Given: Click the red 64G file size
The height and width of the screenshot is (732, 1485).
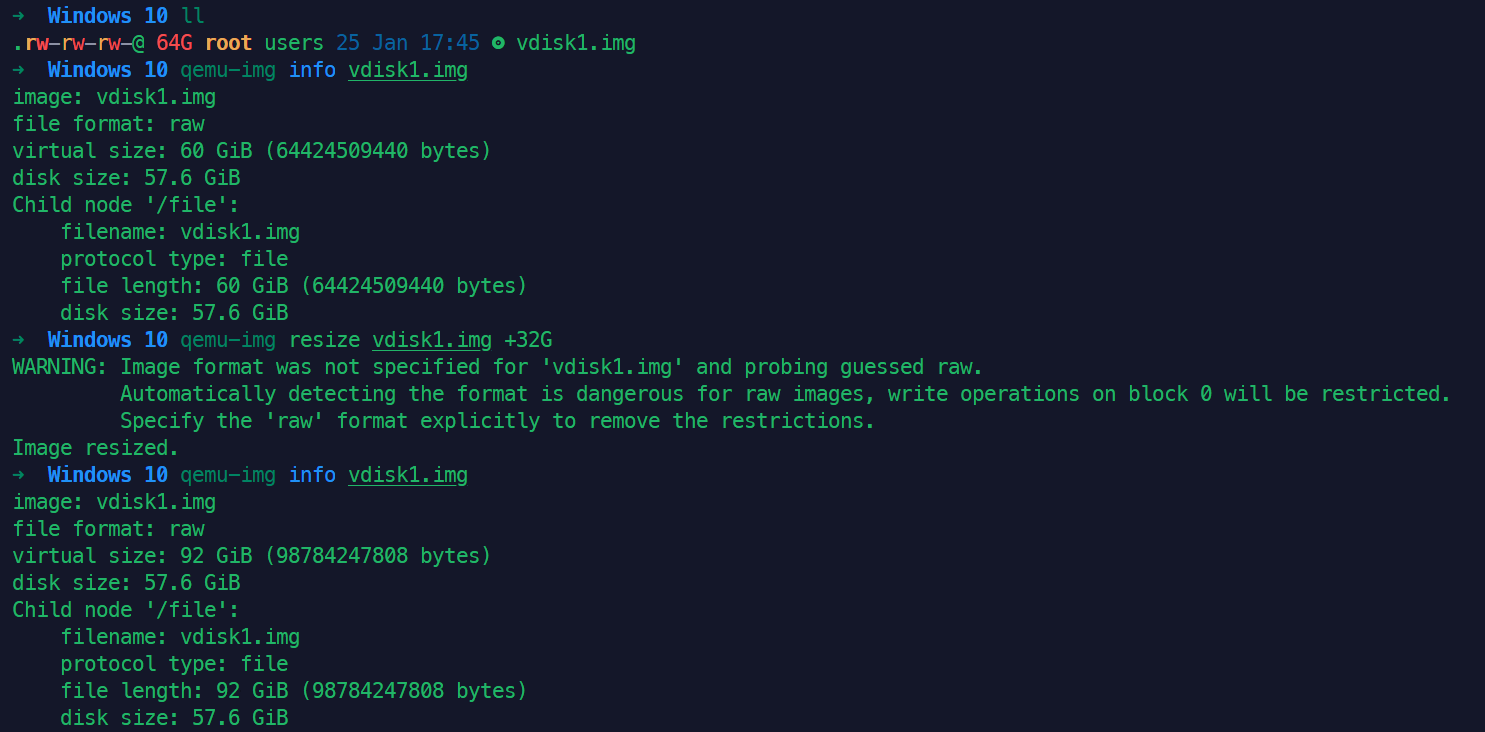Looking at the screenshot, I should 174,43.
